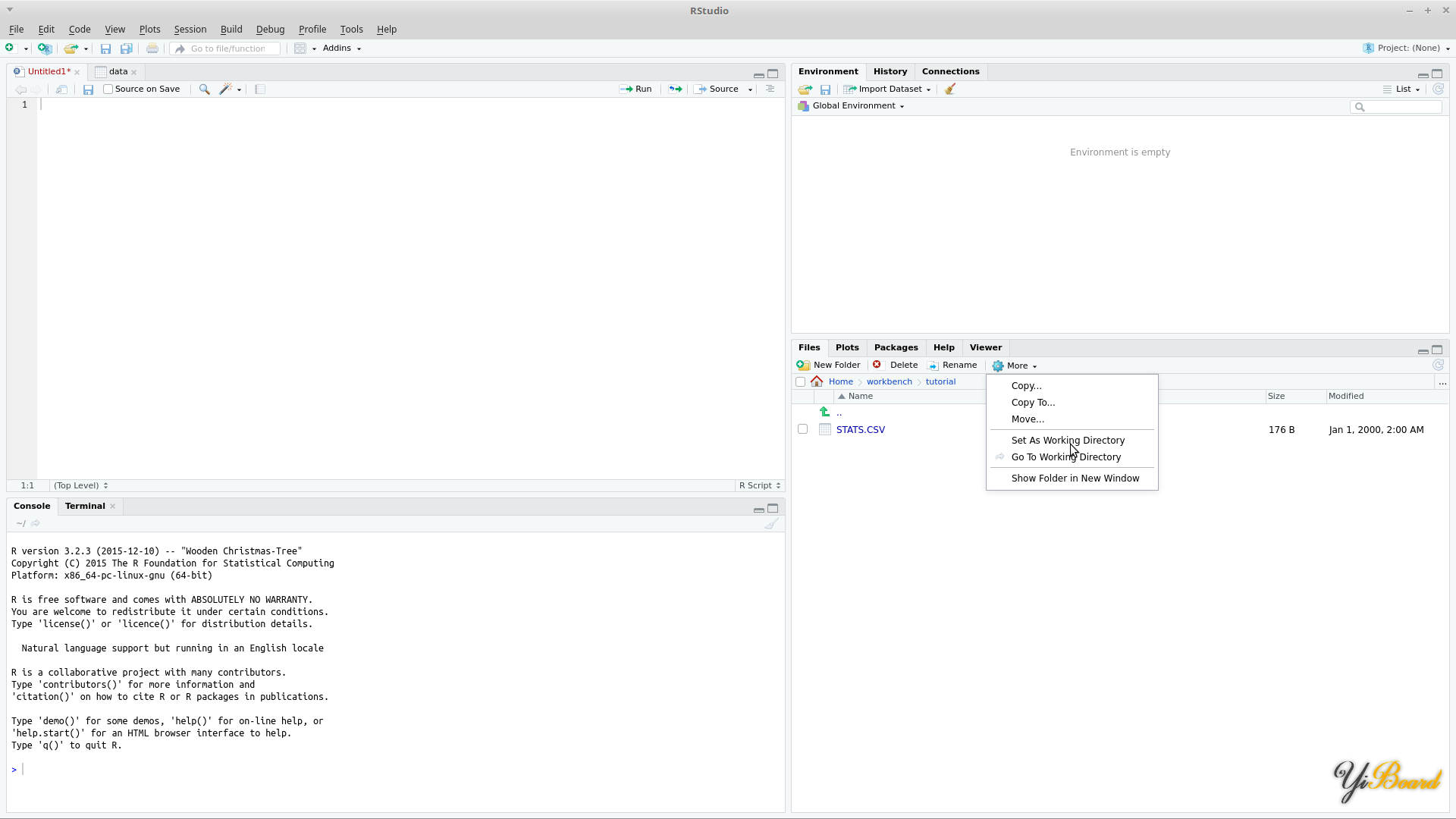Click the Save workspace floppy icon
This screenshot has height=819, width=1456.
click(825, 89)
